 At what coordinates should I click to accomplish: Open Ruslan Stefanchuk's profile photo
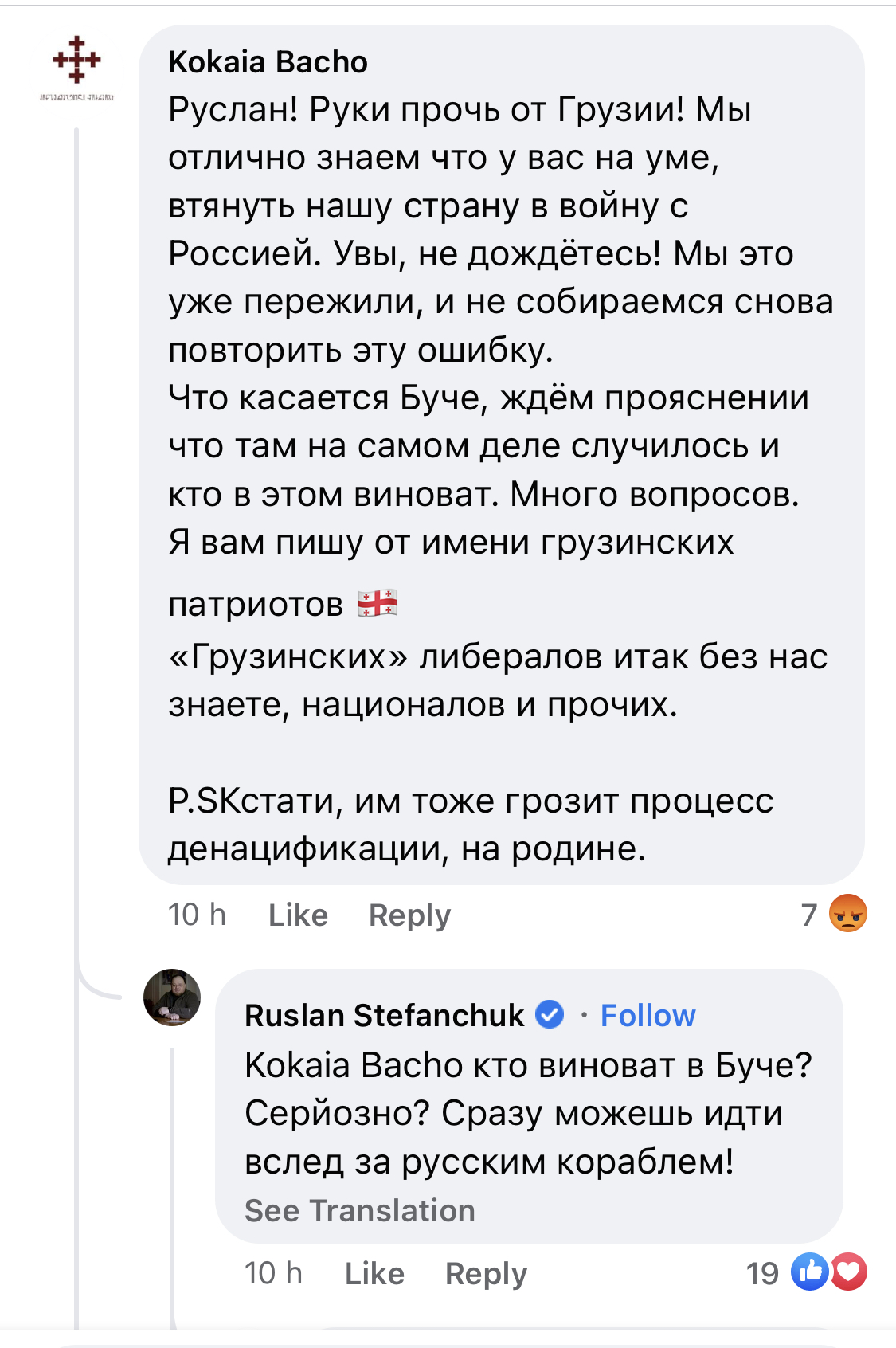click(x=172, y=997)
